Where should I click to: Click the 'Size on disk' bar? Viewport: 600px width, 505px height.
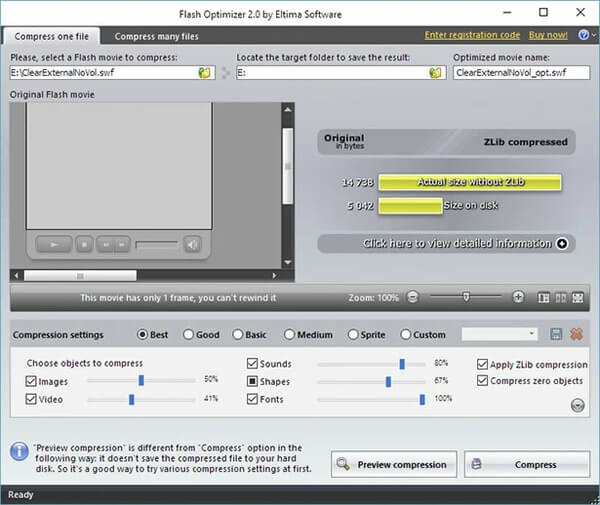(x=410, y=206)
